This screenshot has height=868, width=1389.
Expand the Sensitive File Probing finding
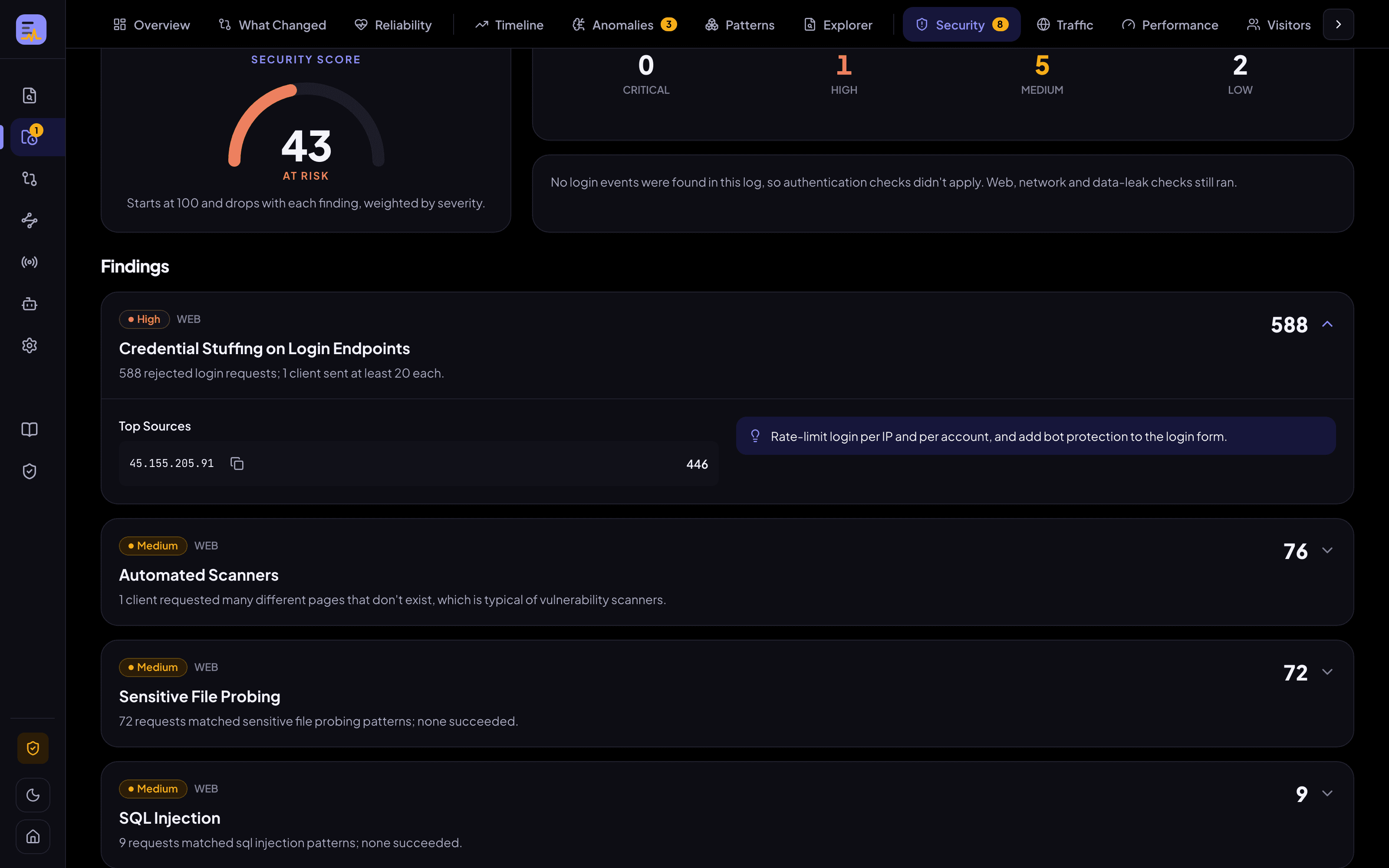pyautogui.click(x=1327, y=672)
